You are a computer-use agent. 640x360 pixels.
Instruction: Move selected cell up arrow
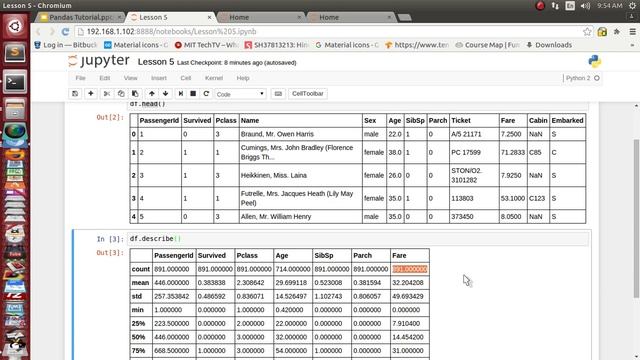coord(151,93)
